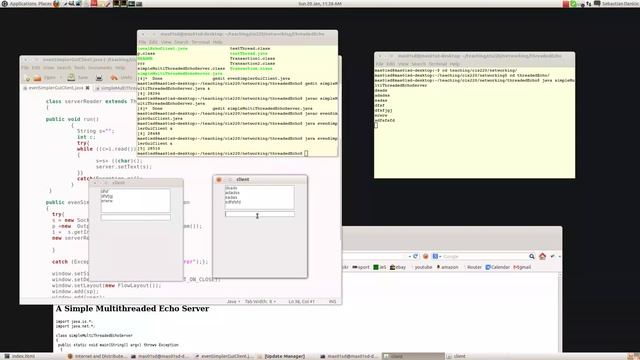Open gedit Documents menu
Image resolution: width=640 pixels, height=360 pixels.
[100, 68]
